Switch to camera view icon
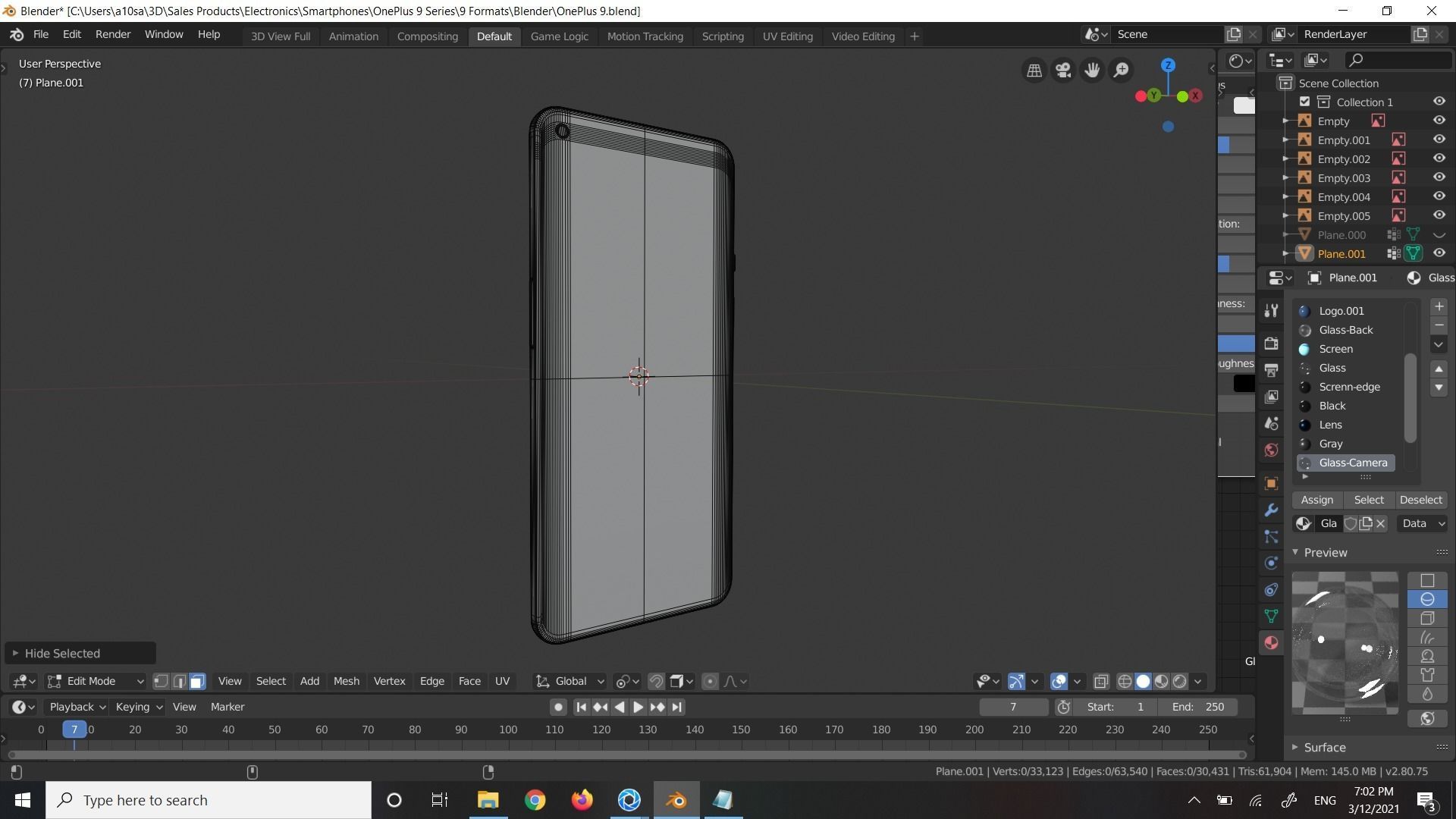 click(1063, 71)
